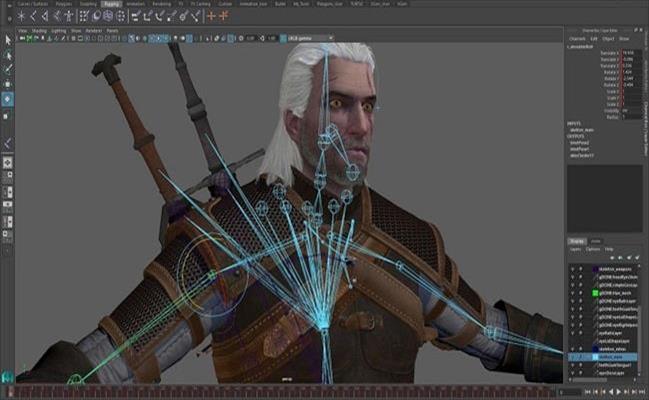Click the purple color swatch of skeleton_weapons layer

(x=596, y=269)
